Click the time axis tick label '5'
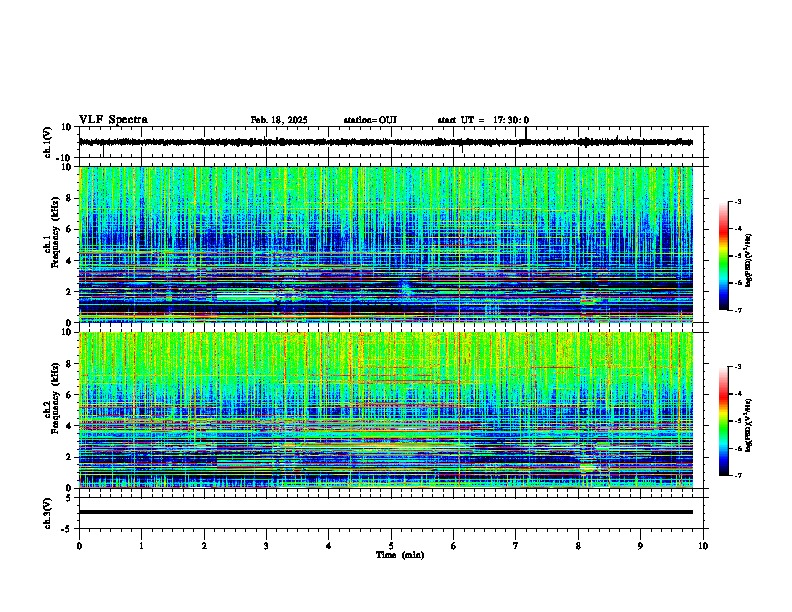The height and width of the screenshot is (612, 792). tap(391, 546)
